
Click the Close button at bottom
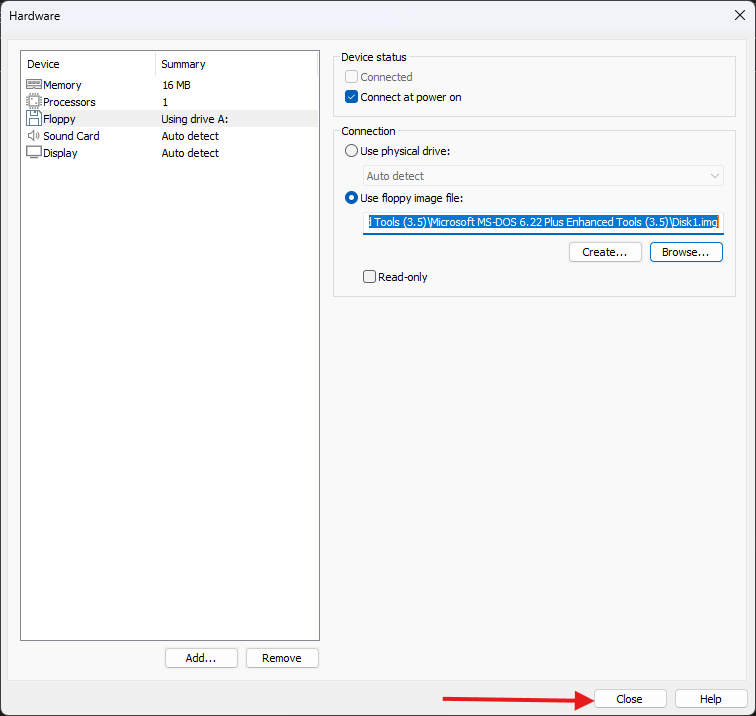click(x=629, y=699)
